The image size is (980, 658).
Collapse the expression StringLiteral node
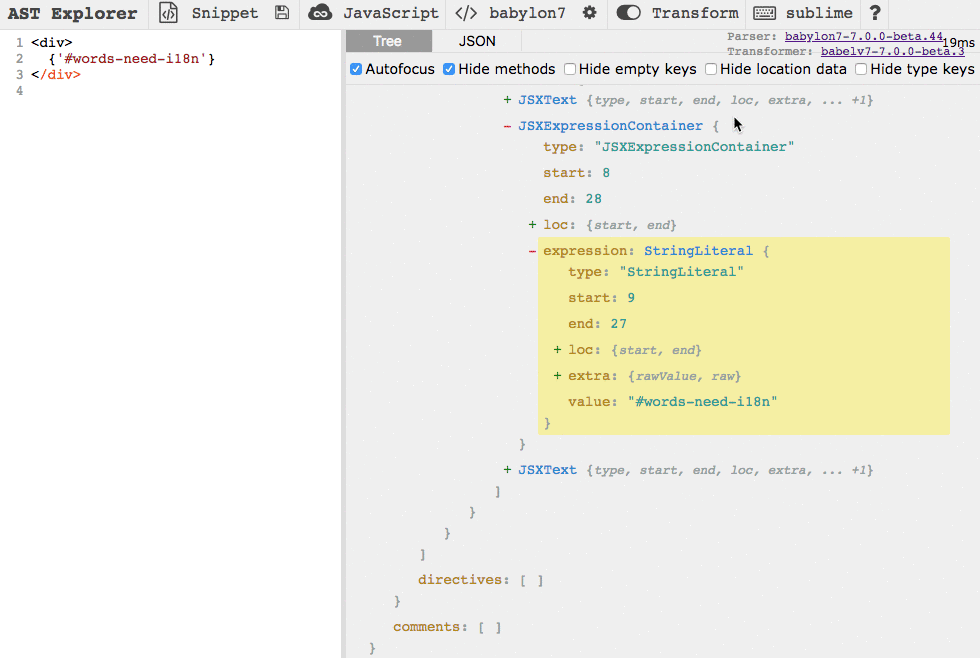click(532, 251)
